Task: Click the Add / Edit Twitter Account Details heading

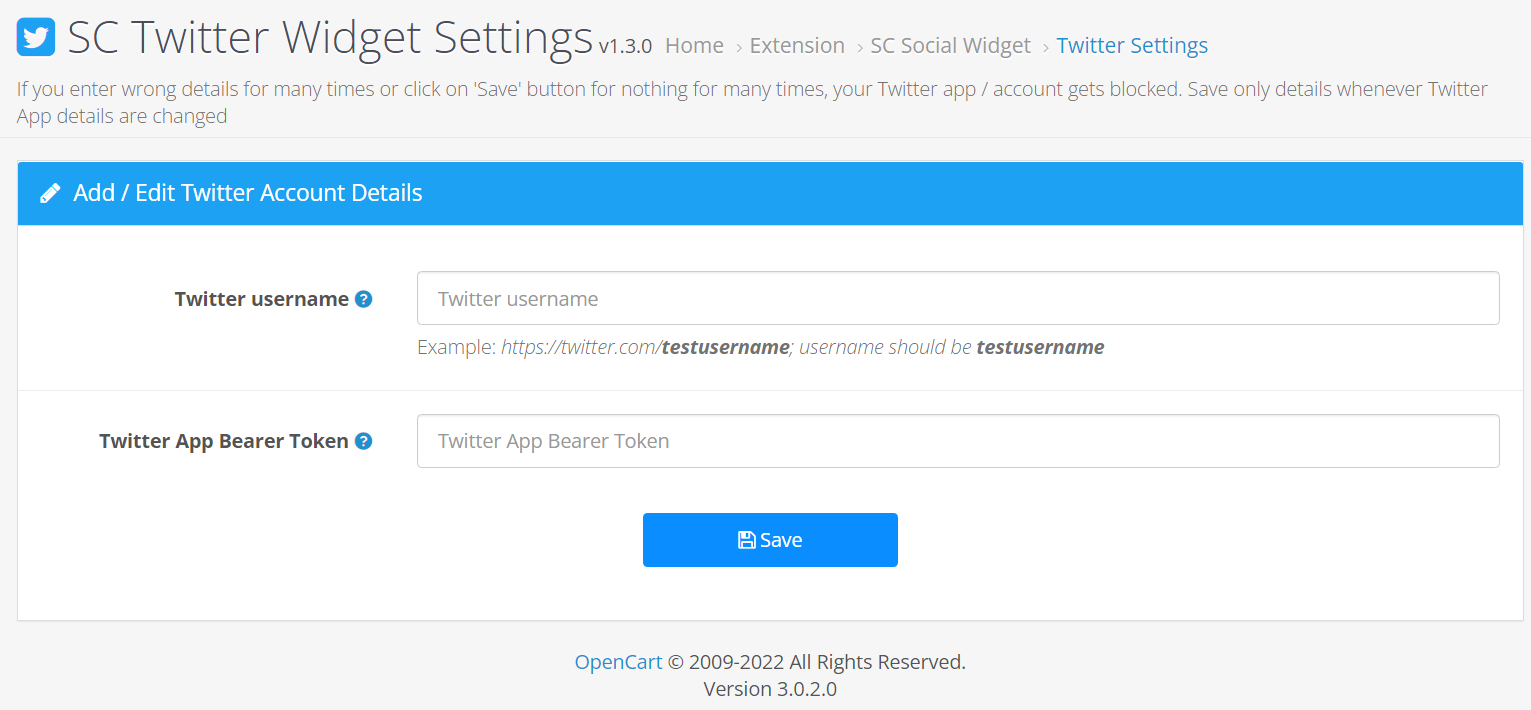Action: [248, 193]
